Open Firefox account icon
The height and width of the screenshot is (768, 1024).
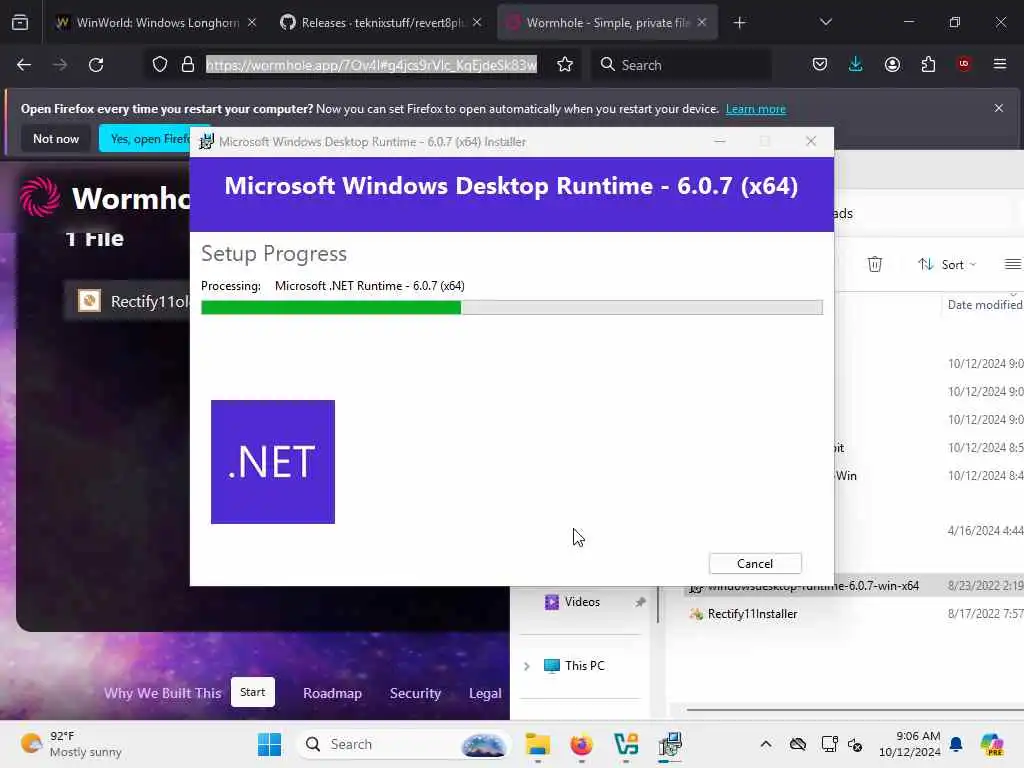click(892, 65)
